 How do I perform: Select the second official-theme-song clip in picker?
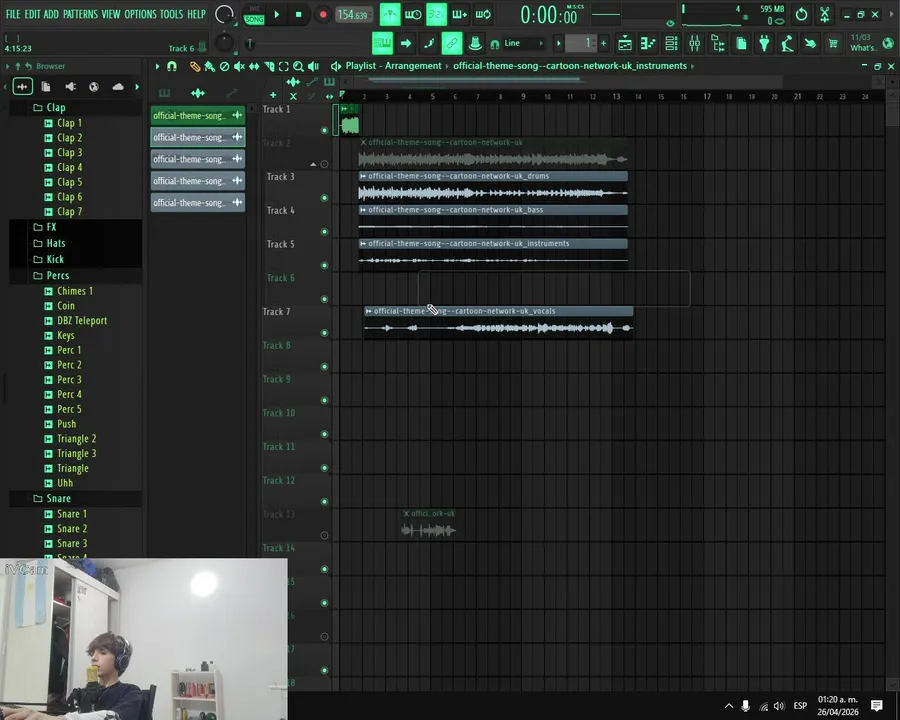pyautogui.click(x=198, y=137)
